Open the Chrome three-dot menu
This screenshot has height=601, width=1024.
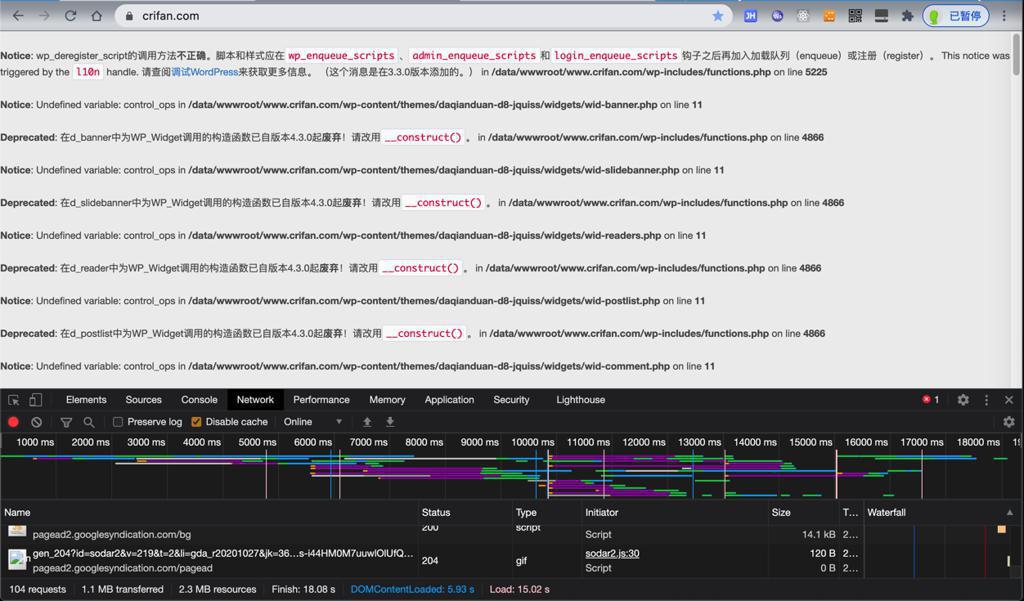[1004, 16]
